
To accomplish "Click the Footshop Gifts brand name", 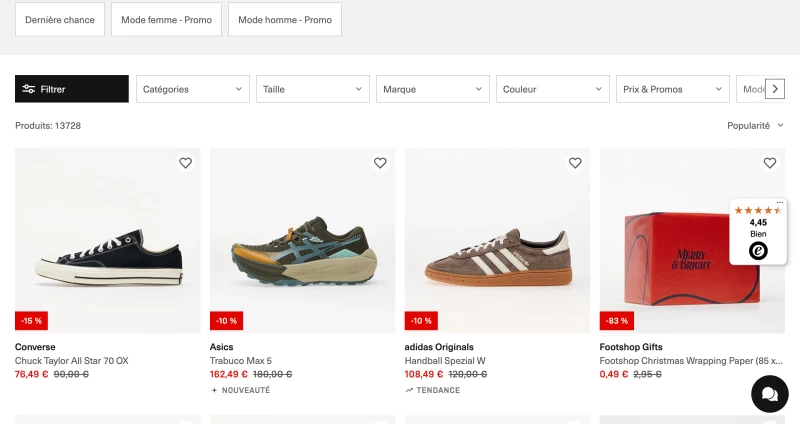I will coord(631,347).
